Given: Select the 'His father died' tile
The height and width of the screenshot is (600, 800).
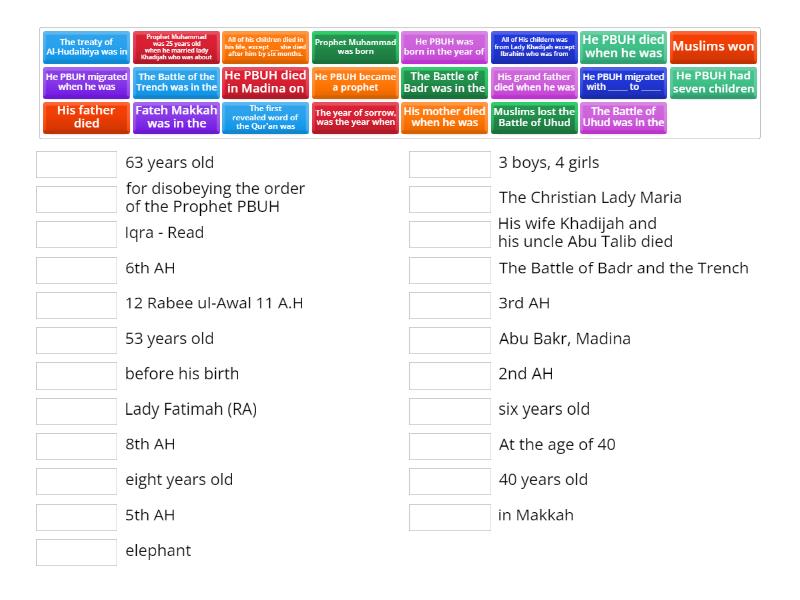Looking at the screenshot, I should click(87, 118).
